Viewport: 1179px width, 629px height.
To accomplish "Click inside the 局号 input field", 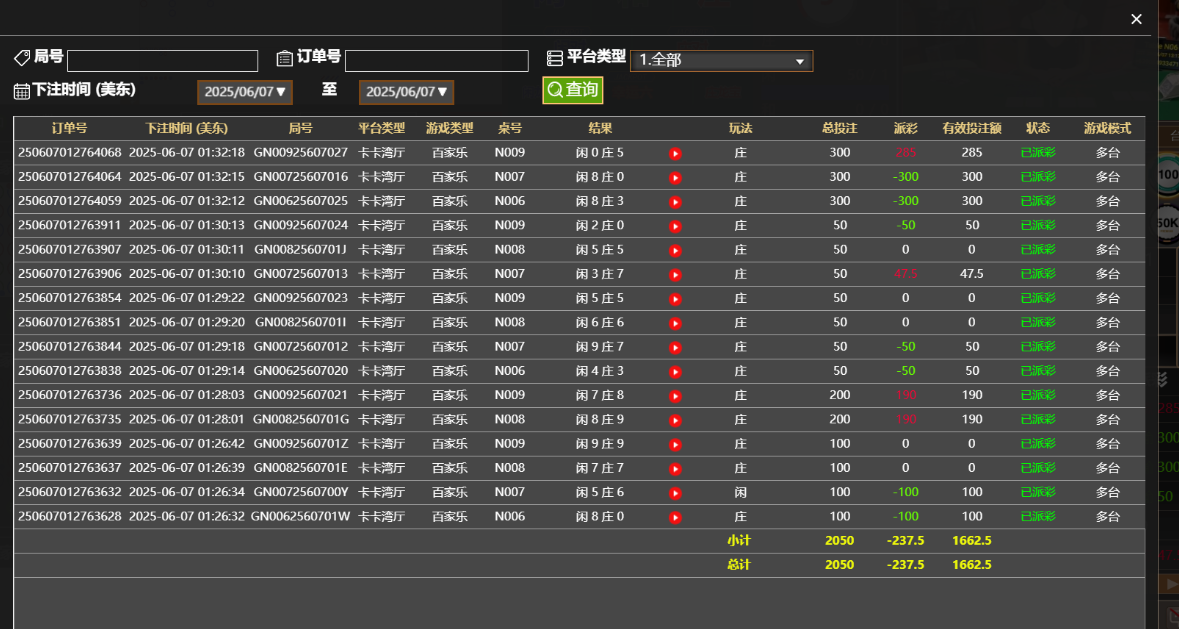I will coord(162,60).
